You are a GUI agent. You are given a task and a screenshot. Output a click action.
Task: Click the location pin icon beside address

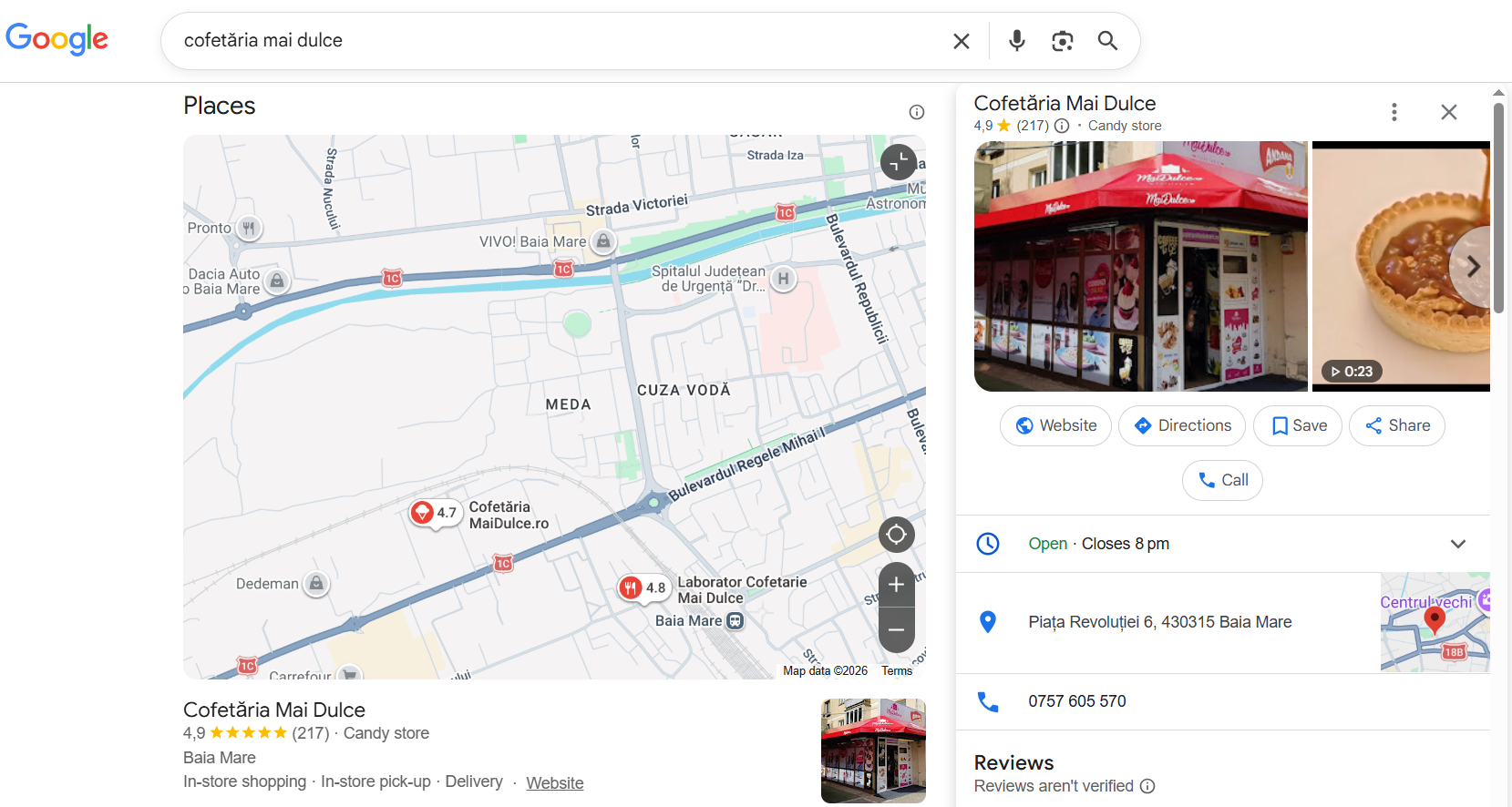pyautogui.click(x=988, y=622)
